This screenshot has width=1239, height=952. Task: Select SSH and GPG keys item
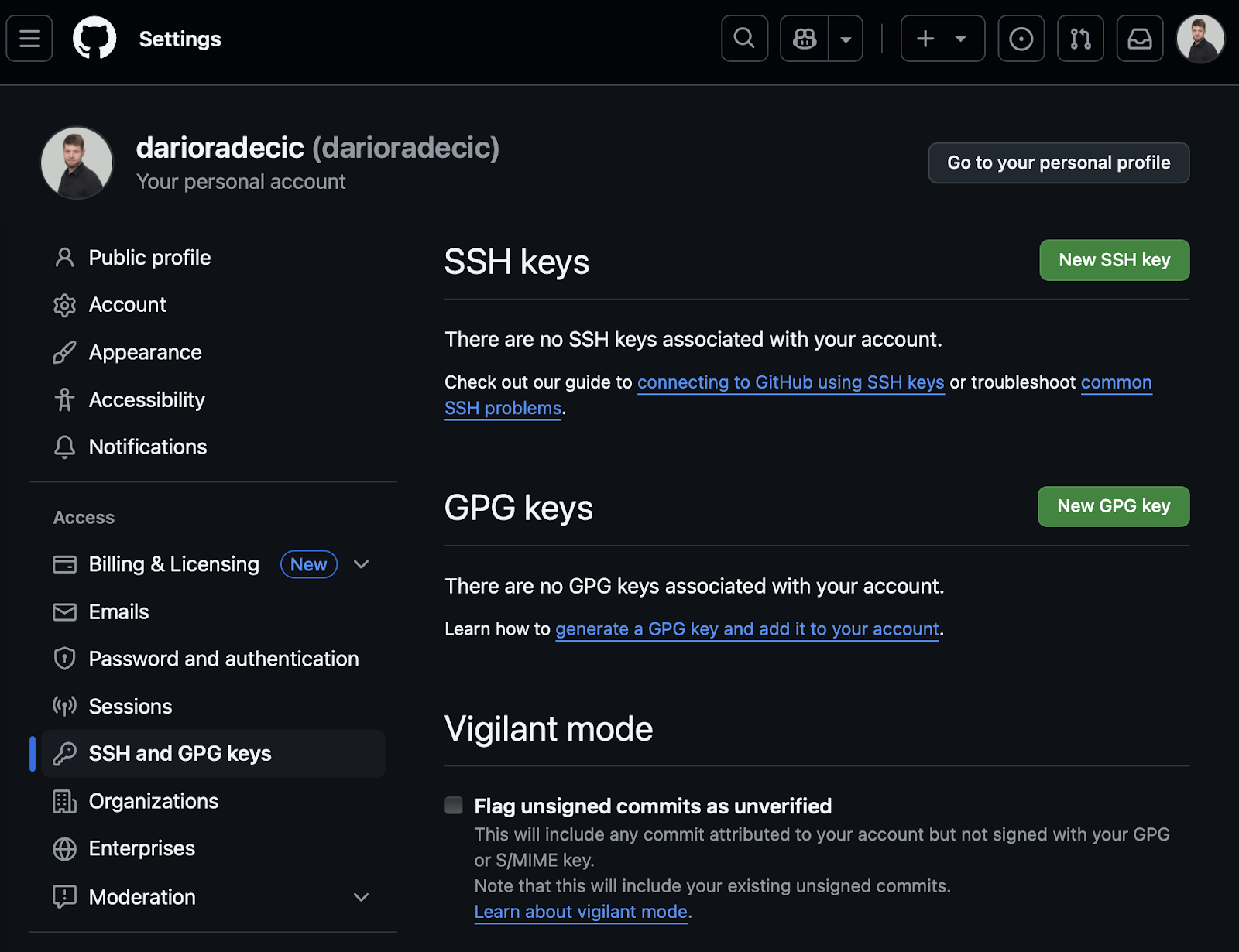[213, 754]
